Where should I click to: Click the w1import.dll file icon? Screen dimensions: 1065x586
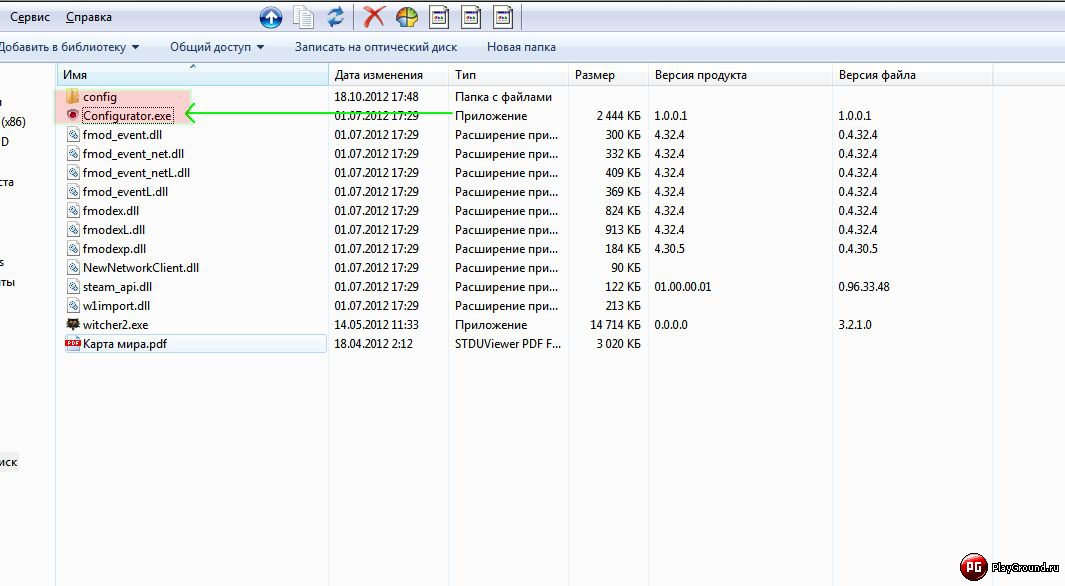click(73, 306)
